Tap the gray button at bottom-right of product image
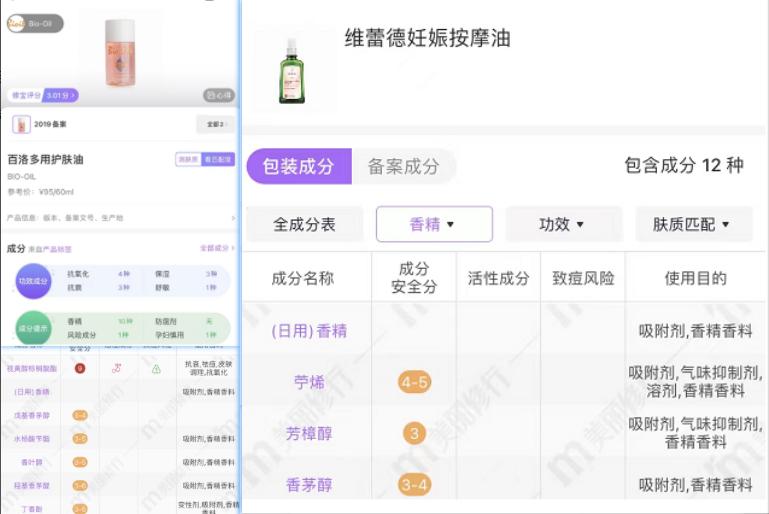This screenshot has width=769, height=514. (219, 96)
